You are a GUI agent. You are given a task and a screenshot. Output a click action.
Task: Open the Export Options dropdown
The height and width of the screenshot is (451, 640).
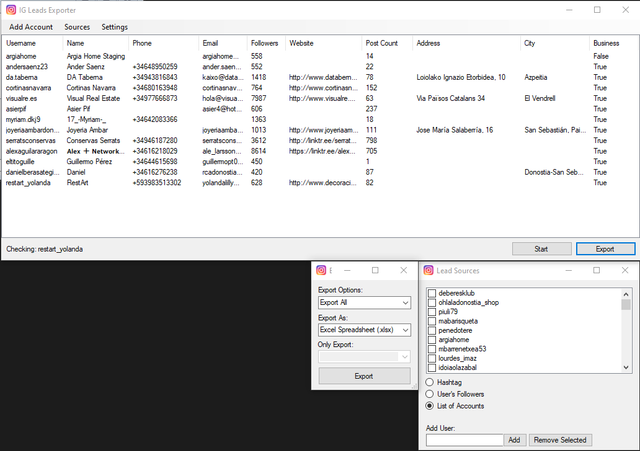(364, 302)
